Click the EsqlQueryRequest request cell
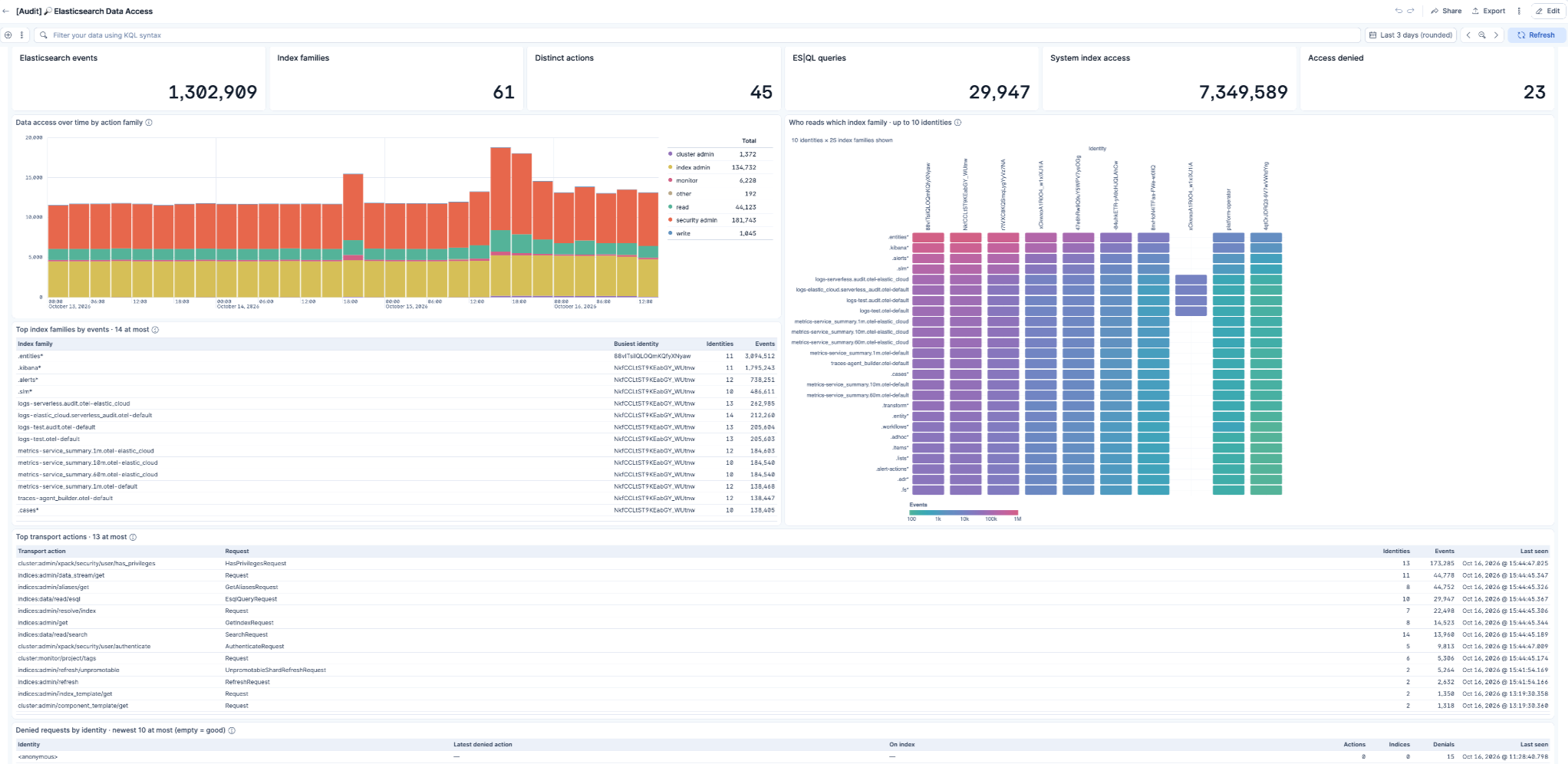The height and width of the screenshot is (764, 1568). (251, 599)
